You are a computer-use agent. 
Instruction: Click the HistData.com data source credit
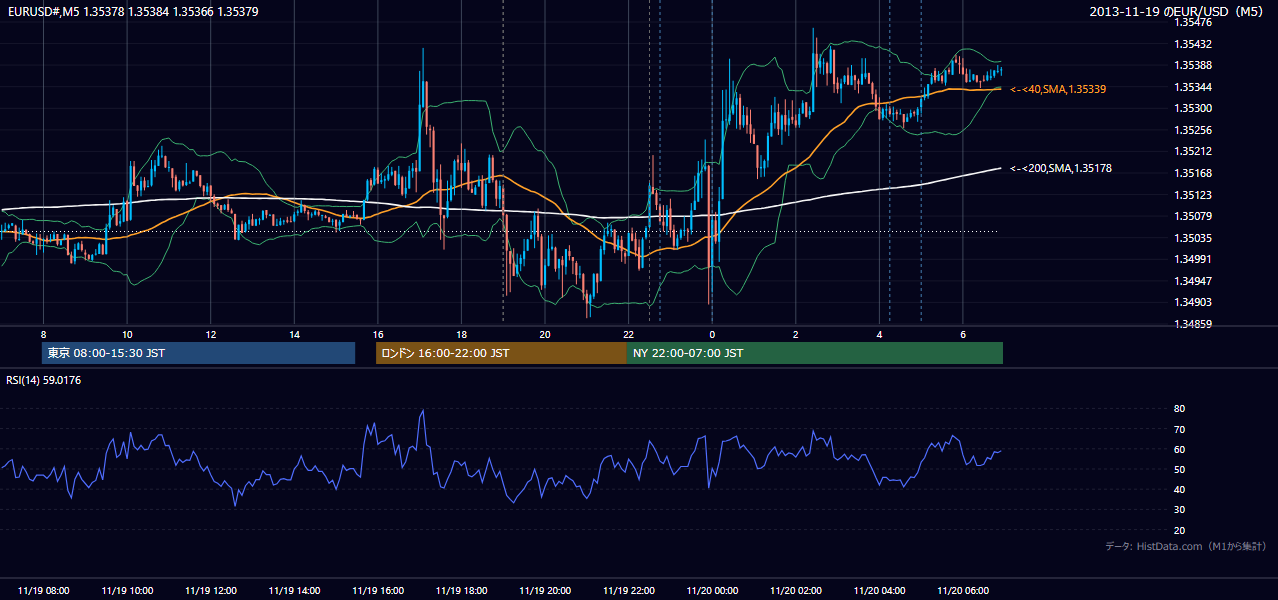(x=1186, y=546)
